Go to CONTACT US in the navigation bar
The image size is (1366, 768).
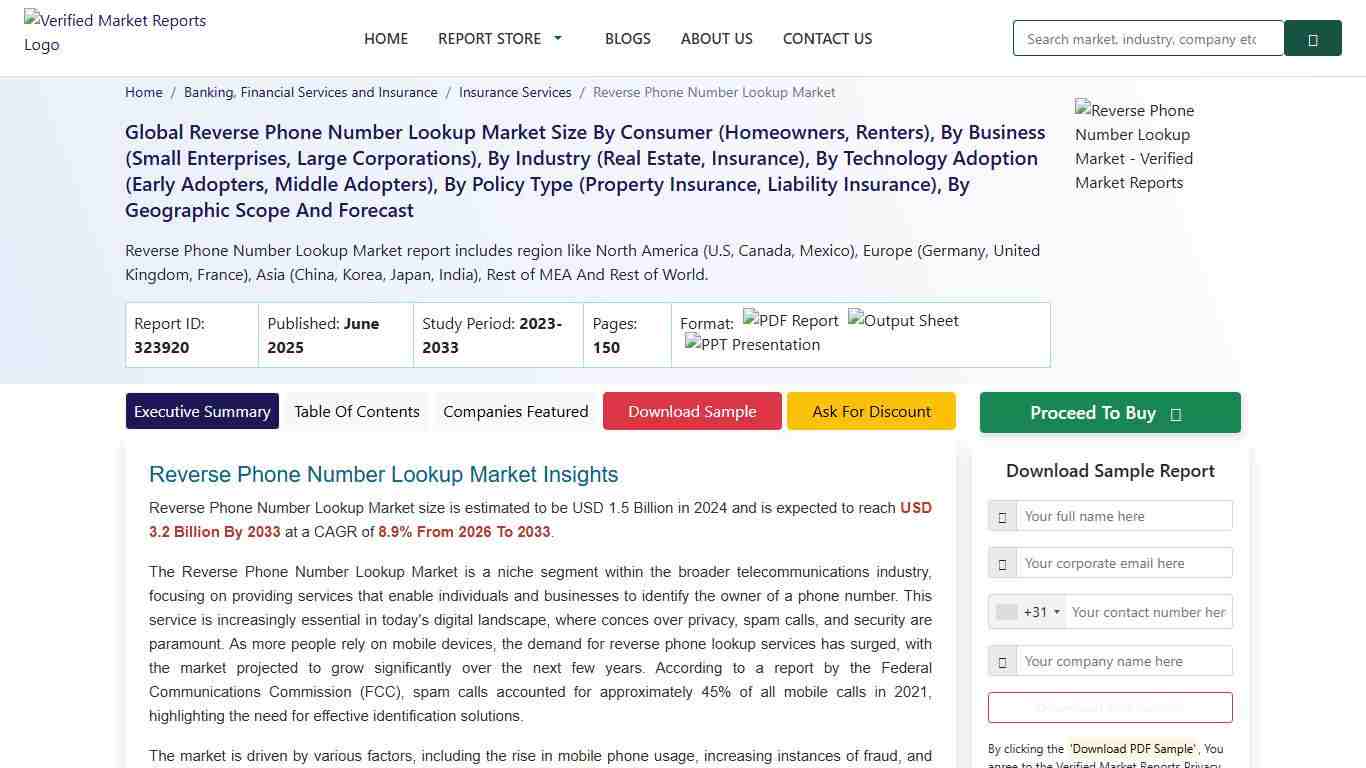point(827,38)
